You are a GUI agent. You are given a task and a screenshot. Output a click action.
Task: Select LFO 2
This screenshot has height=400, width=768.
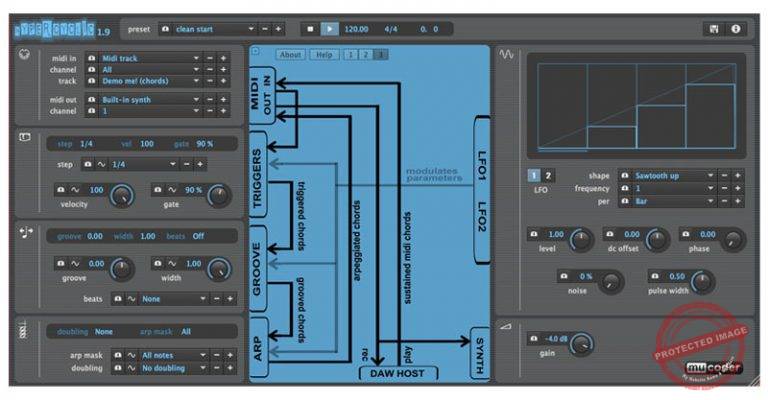click(x=548, y=175)
